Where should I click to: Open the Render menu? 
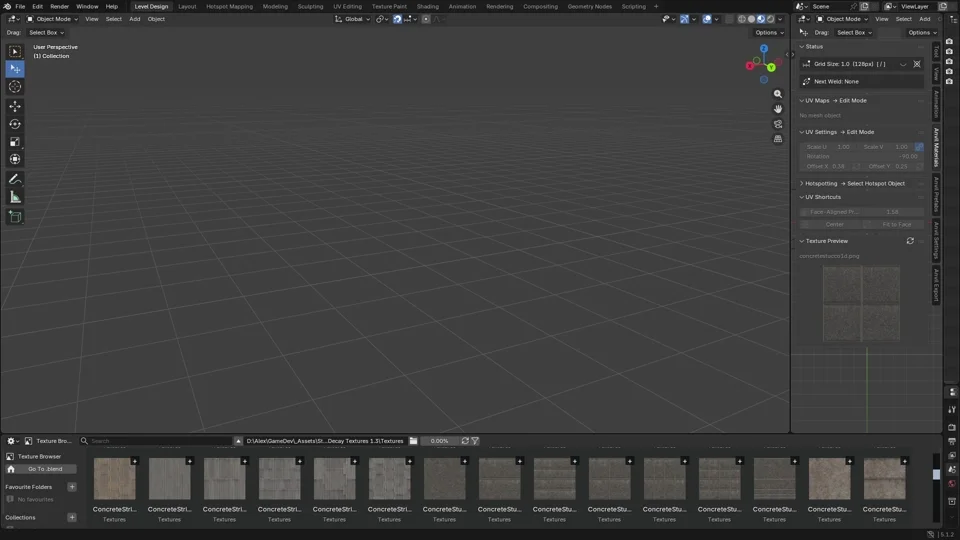pyautogui.click(x=59, y=6)
